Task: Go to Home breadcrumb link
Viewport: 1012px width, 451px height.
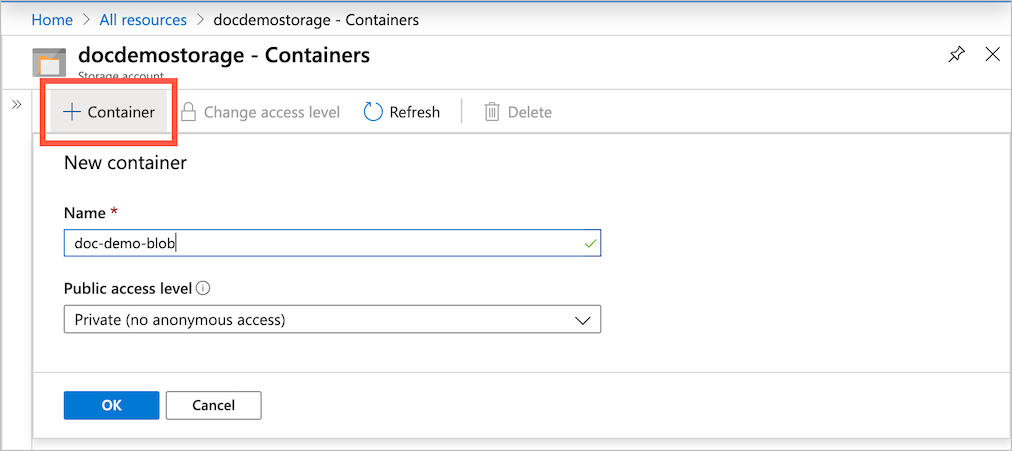Action: [x=52, y=19]
